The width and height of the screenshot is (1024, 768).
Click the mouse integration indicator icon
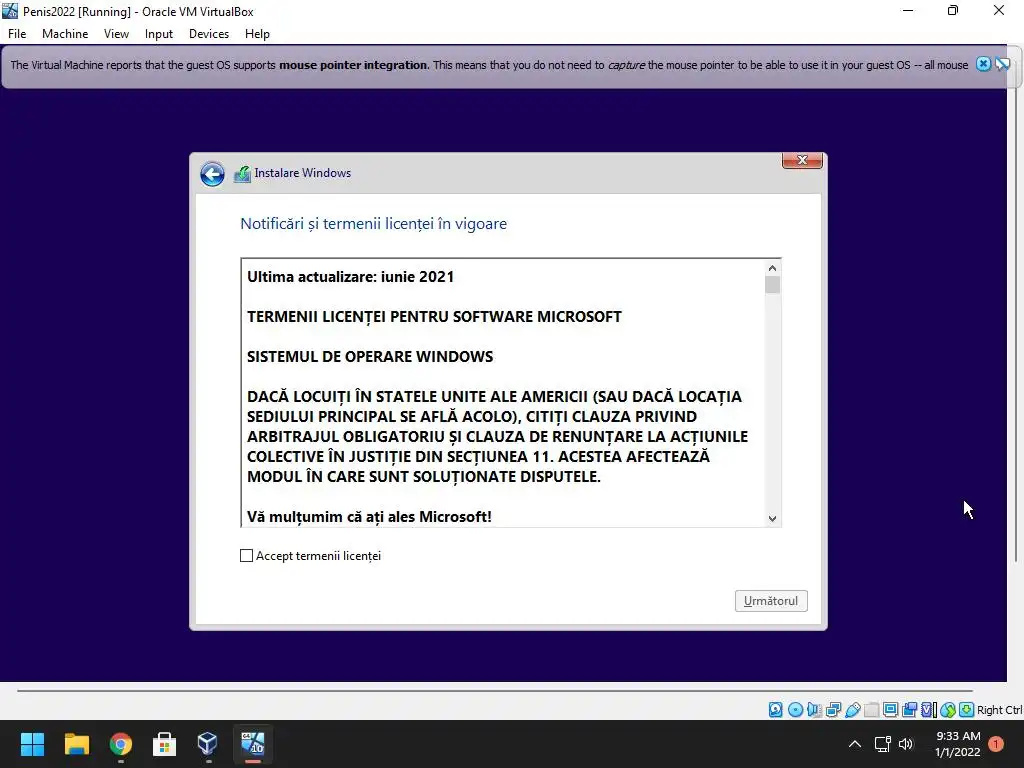click(948, 710)
